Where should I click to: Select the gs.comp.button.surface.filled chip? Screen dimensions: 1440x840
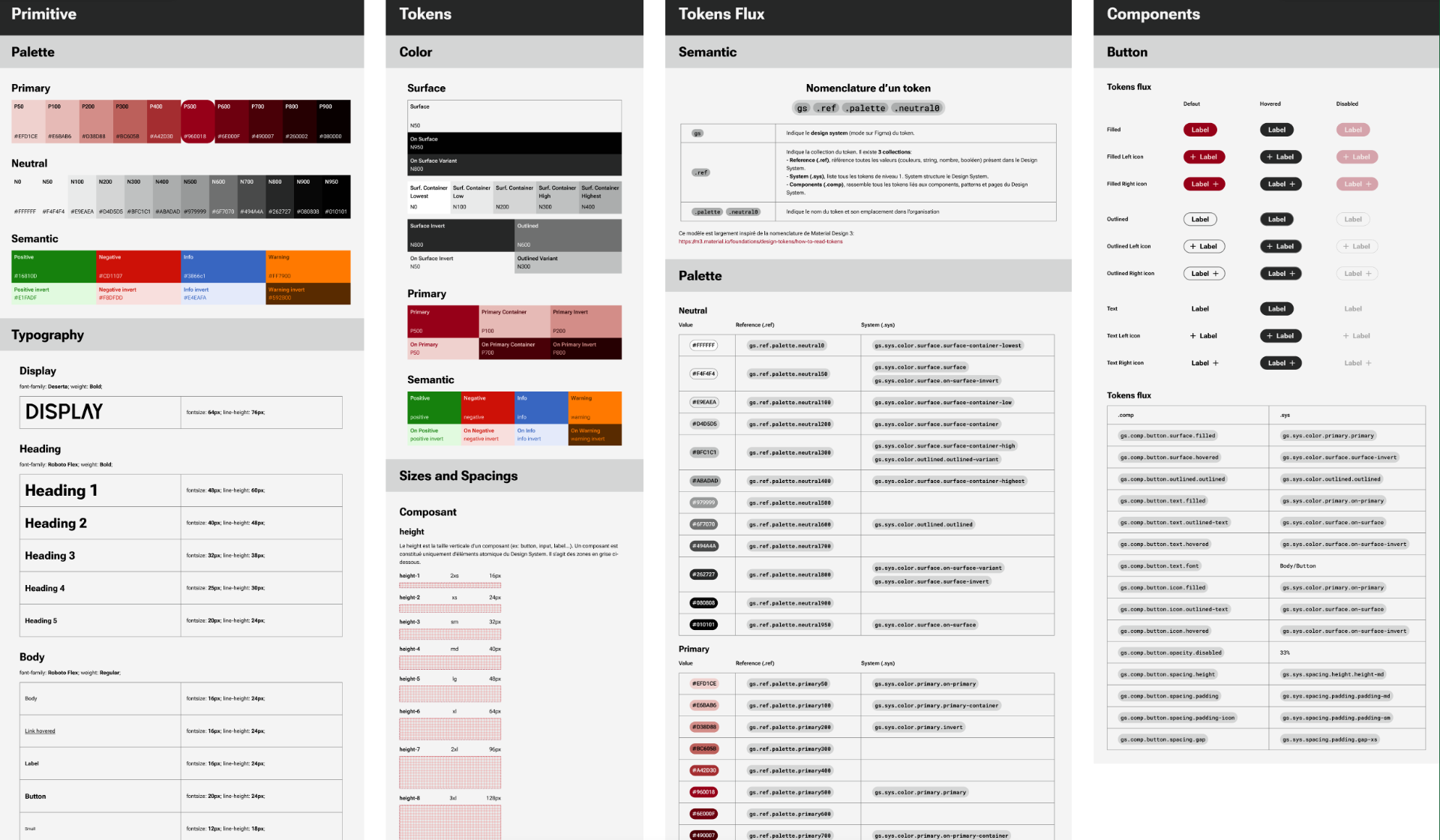pos(1168,436)
